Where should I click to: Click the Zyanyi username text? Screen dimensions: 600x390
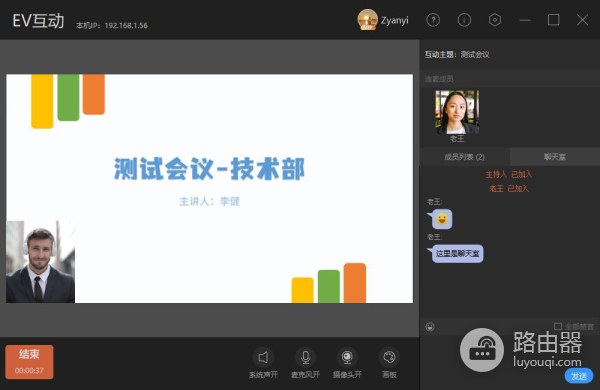pyautogui.click(x=395, y=20)
